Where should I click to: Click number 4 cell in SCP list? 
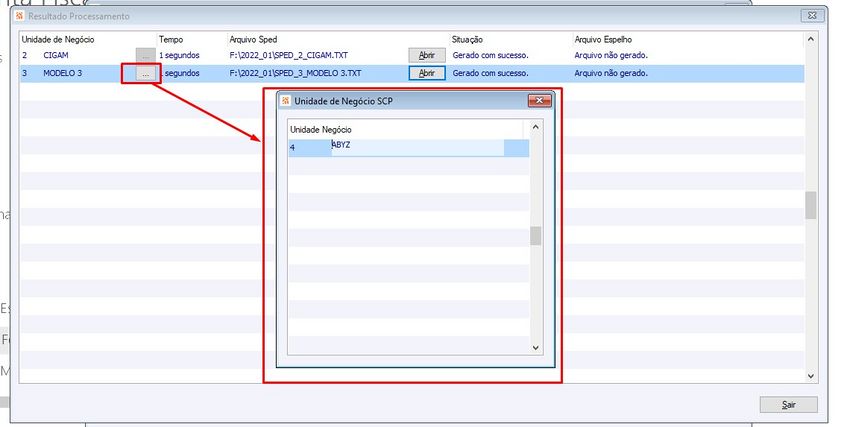(293, 147)
